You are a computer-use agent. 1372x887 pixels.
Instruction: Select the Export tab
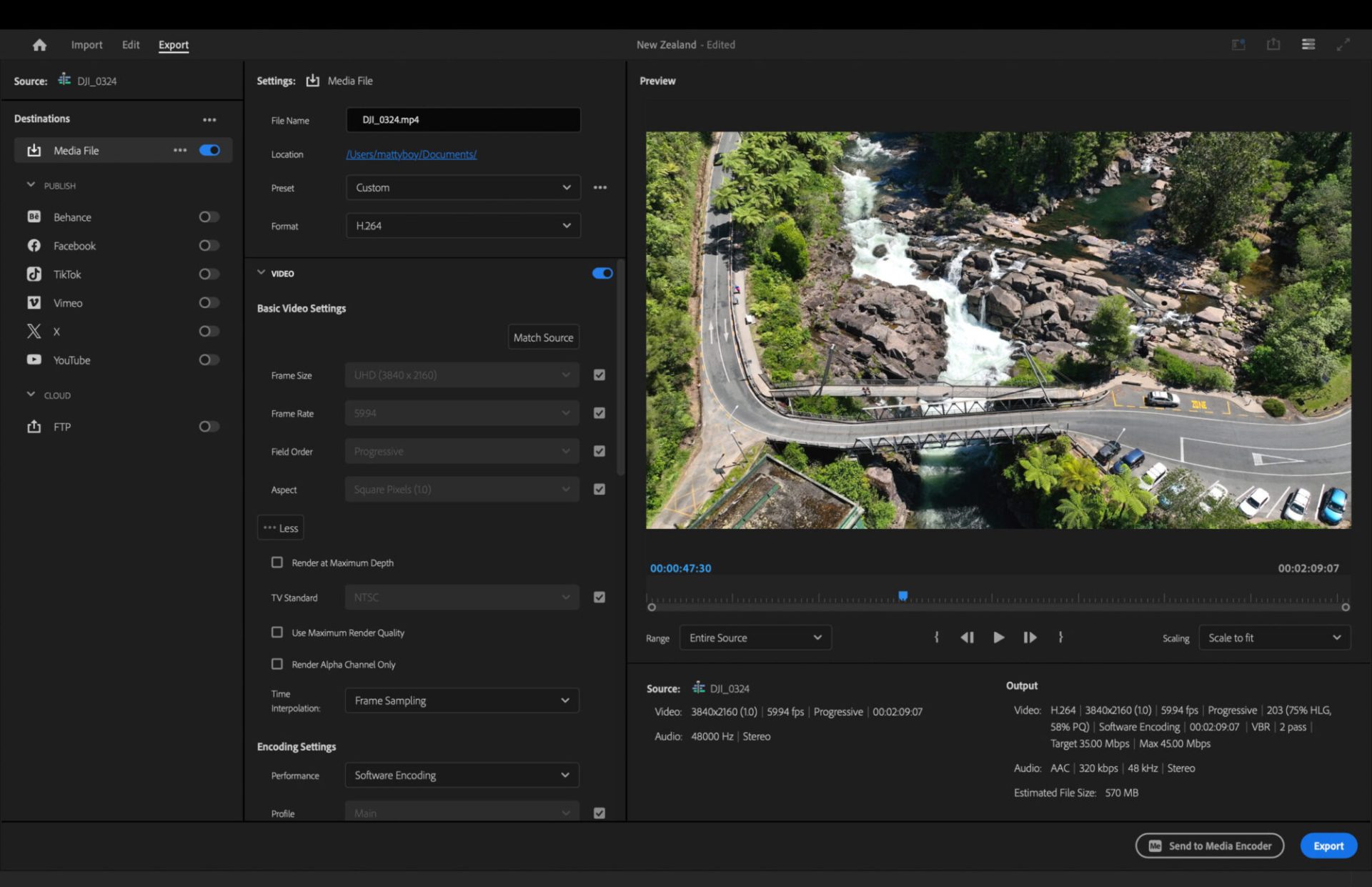point(174,44)
